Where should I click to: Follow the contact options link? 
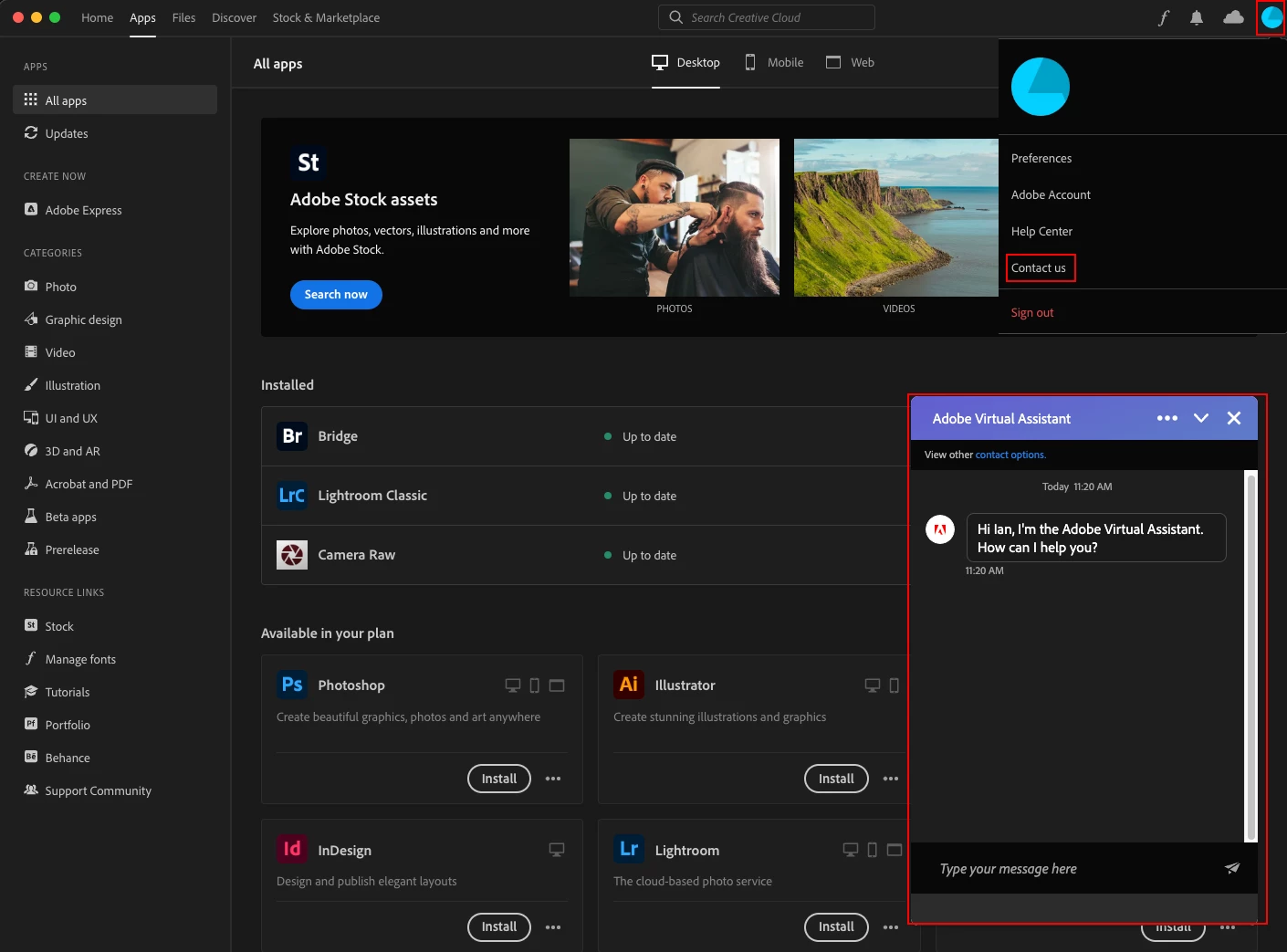pos(1010,455)
